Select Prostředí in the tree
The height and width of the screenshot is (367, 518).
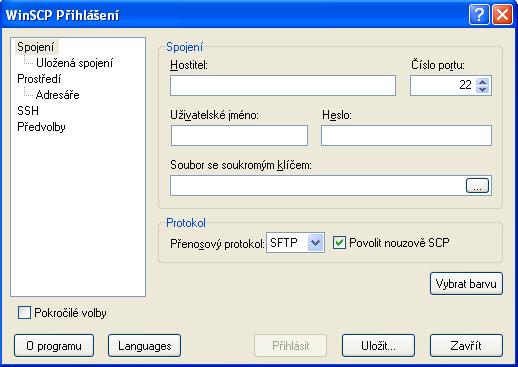point(39,79)
